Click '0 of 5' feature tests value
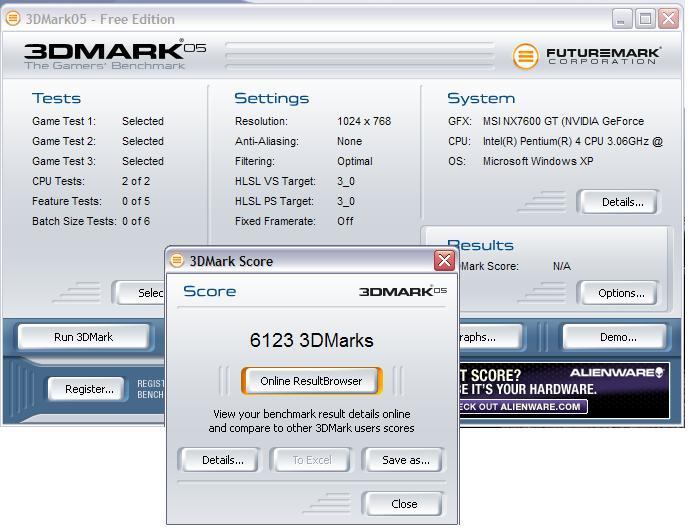Viewport: 694px width, 531px height. click(x=136, y=201)
